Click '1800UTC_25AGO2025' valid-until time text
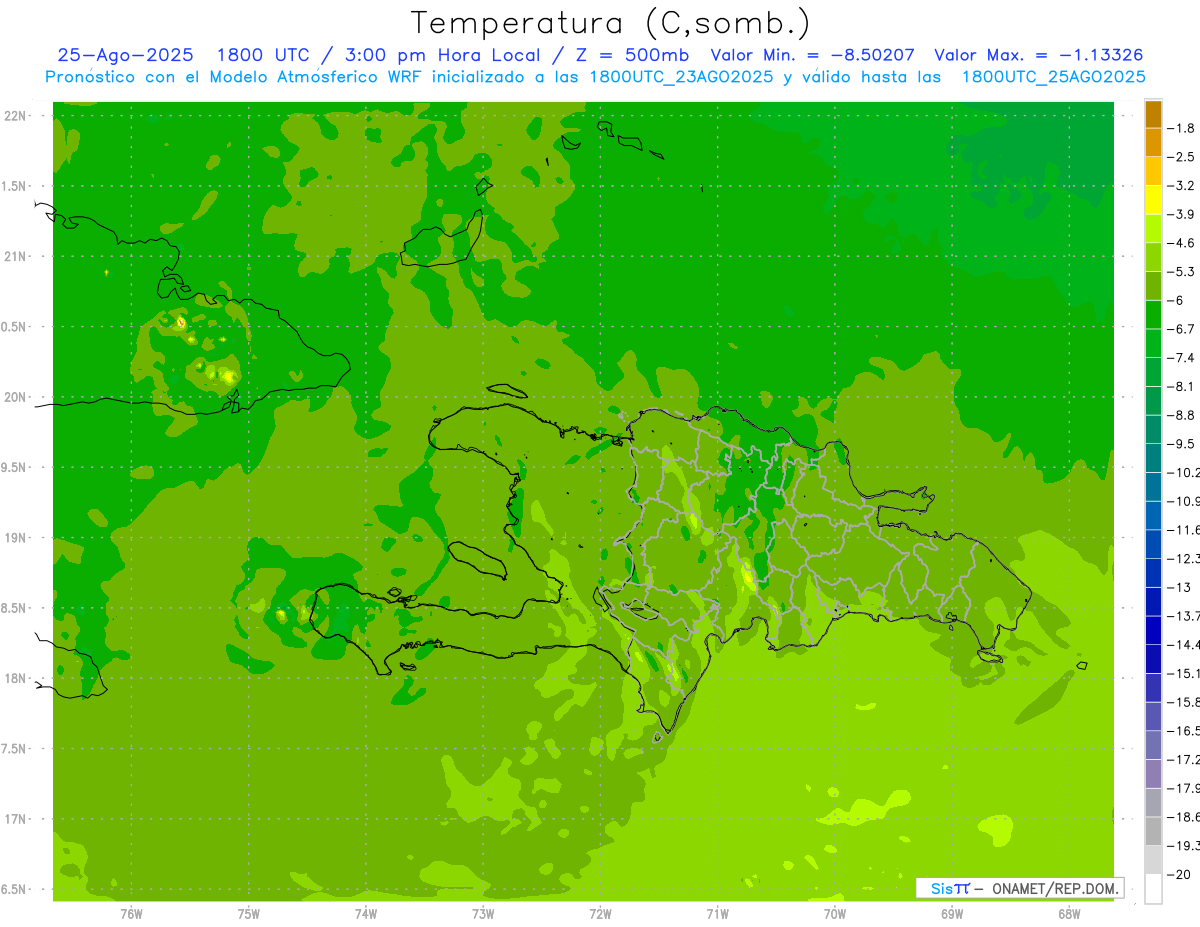The image size is (1200, 927). 1054,77
